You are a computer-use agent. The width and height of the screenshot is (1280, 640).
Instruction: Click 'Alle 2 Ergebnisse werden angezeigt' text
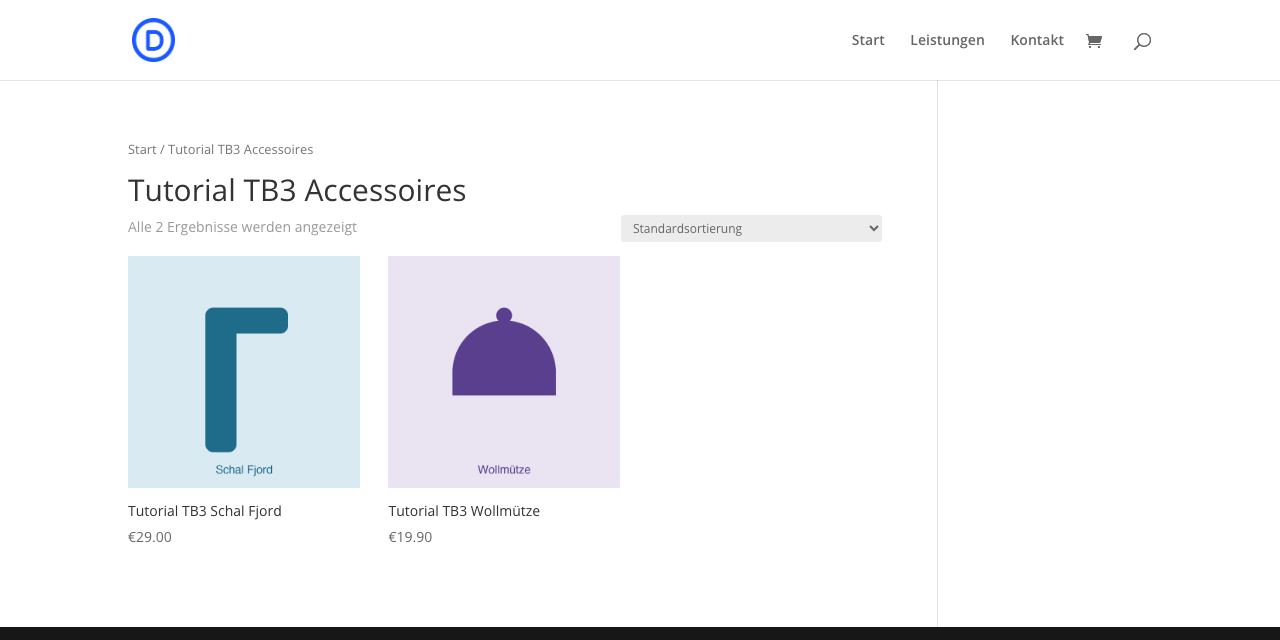(x=242, y=227)
